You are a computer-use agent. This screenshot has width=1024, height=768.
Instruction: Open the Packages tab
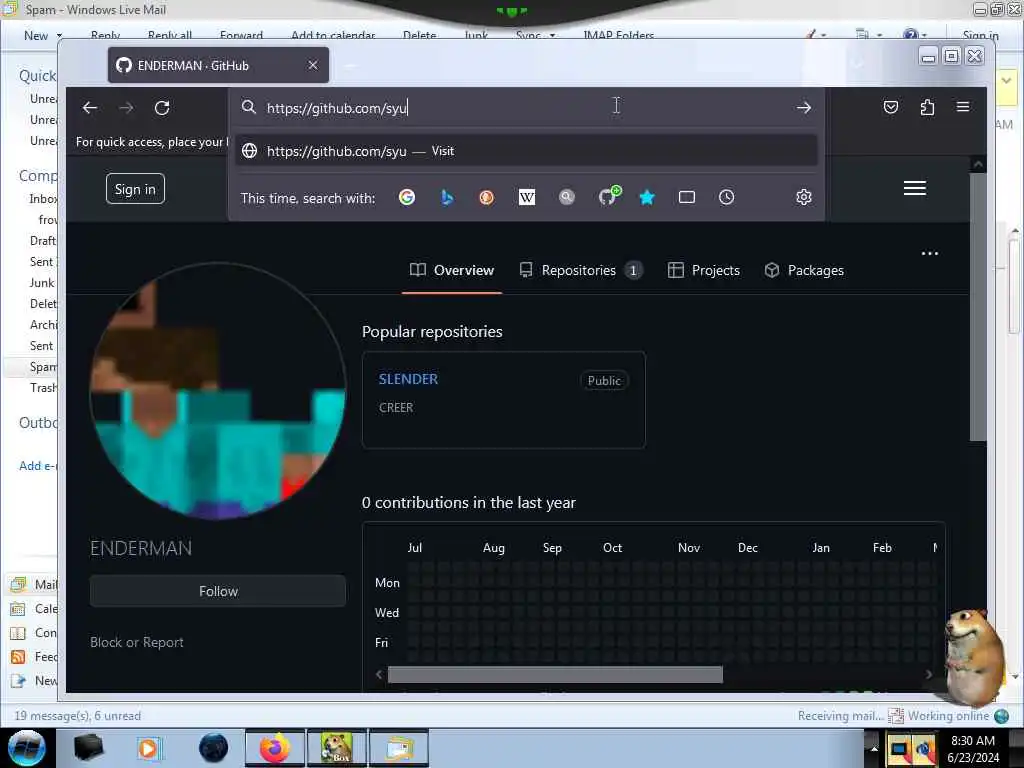point(804,270)
